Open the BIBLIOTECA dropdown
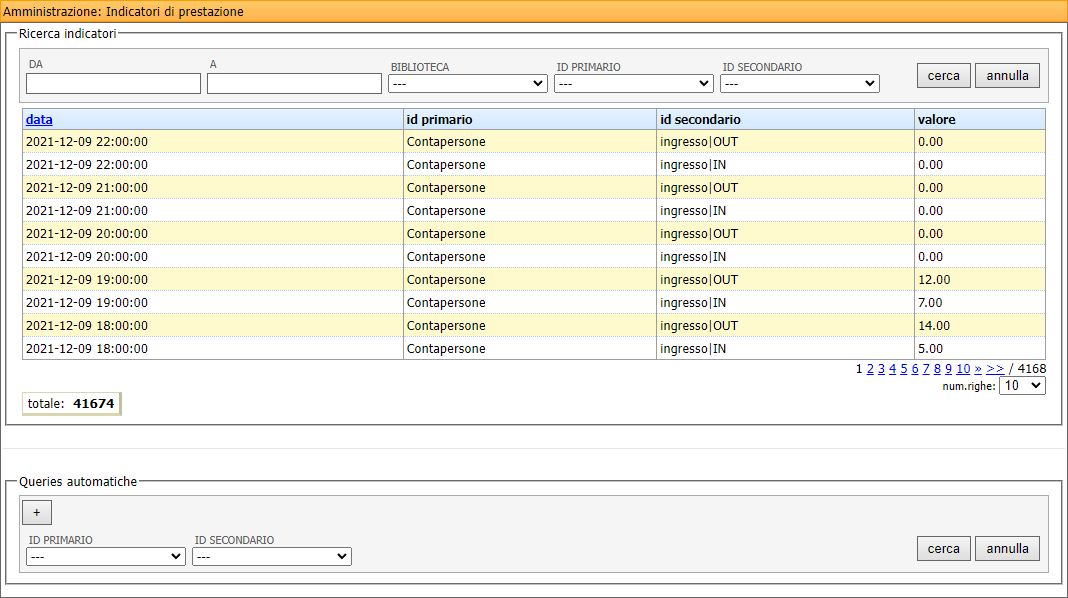The height and width of the screenshot is (598, 1068). click(x=467, y=83)
